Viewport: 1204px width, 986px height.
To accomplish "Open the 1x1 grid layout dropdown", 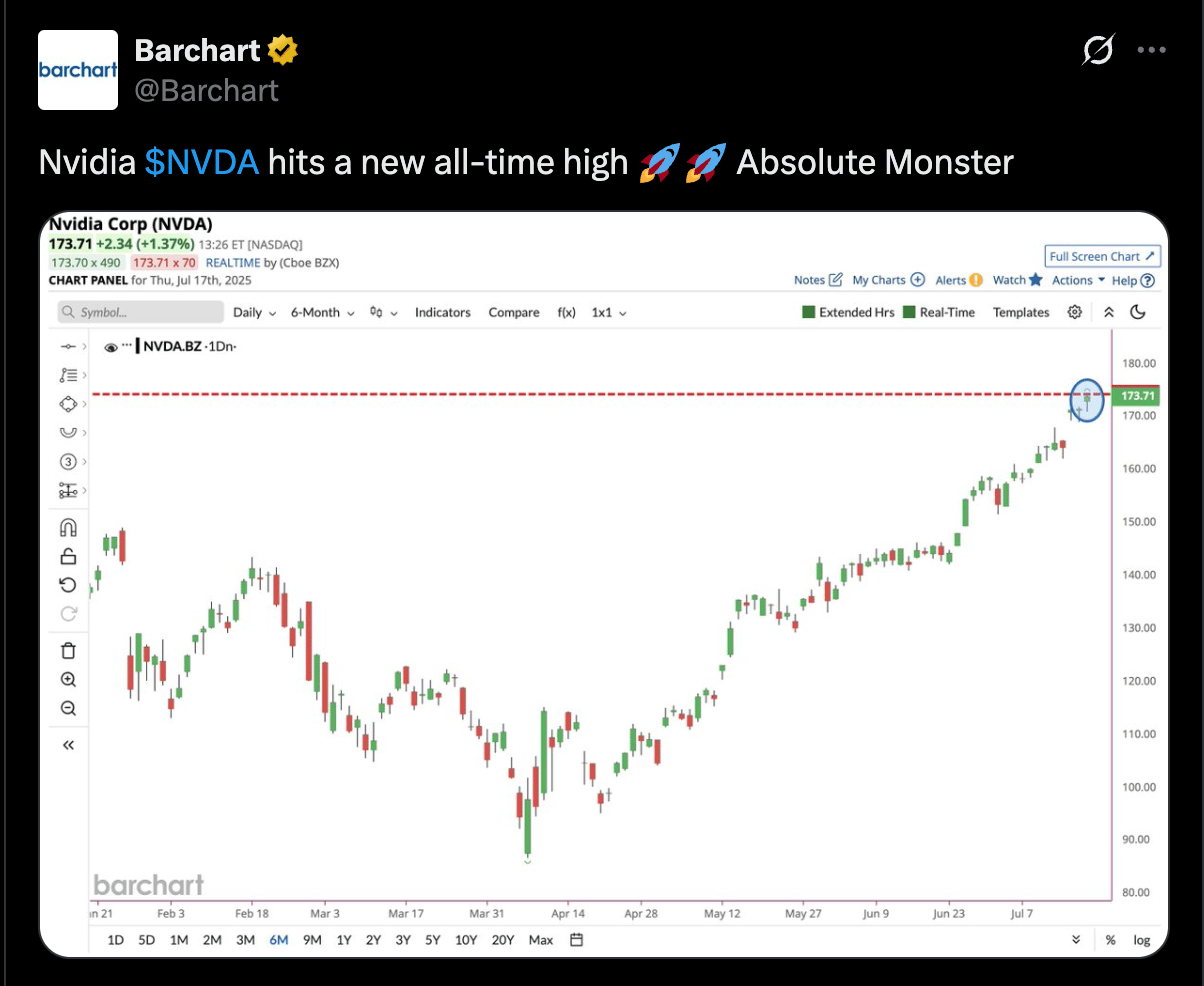I will tap(609, 312).
